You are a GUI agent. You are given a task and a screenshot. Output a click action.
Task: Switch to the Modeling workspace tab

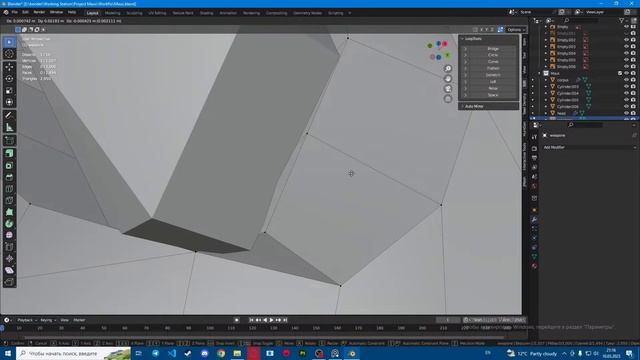(x=113, y=13)
